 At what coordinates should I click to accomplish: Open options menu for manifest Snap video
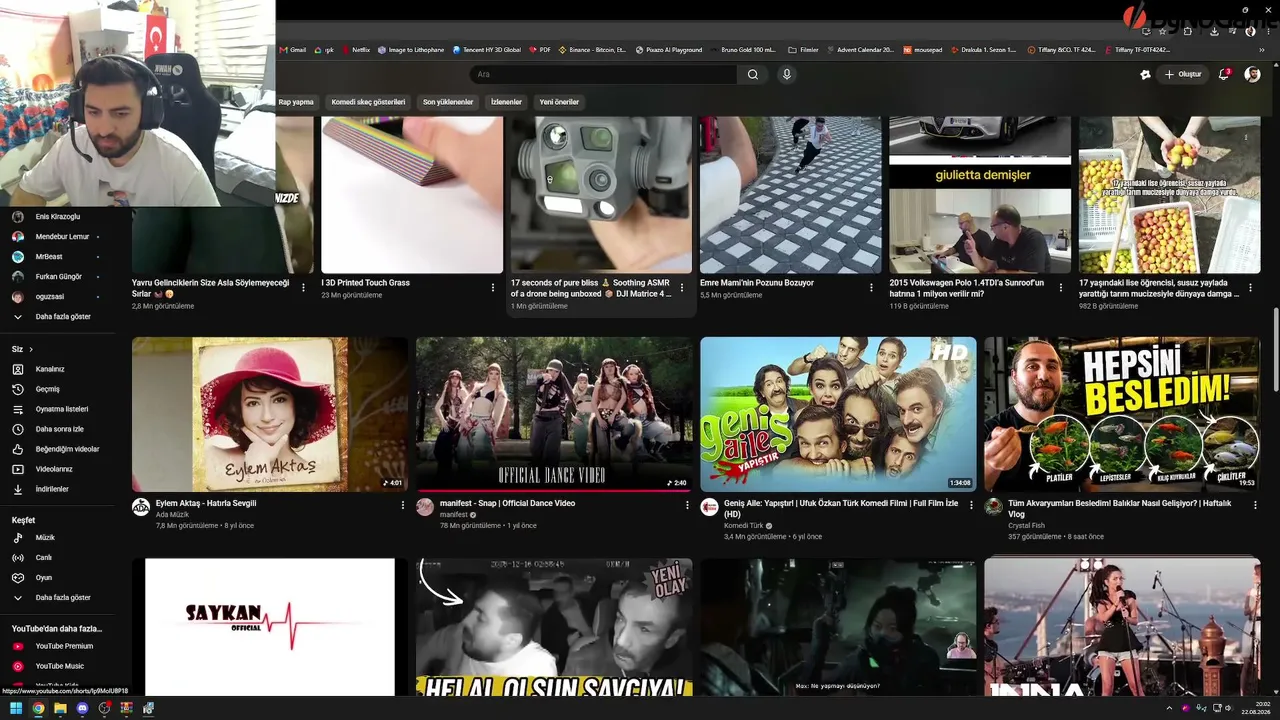coord(687,505)
